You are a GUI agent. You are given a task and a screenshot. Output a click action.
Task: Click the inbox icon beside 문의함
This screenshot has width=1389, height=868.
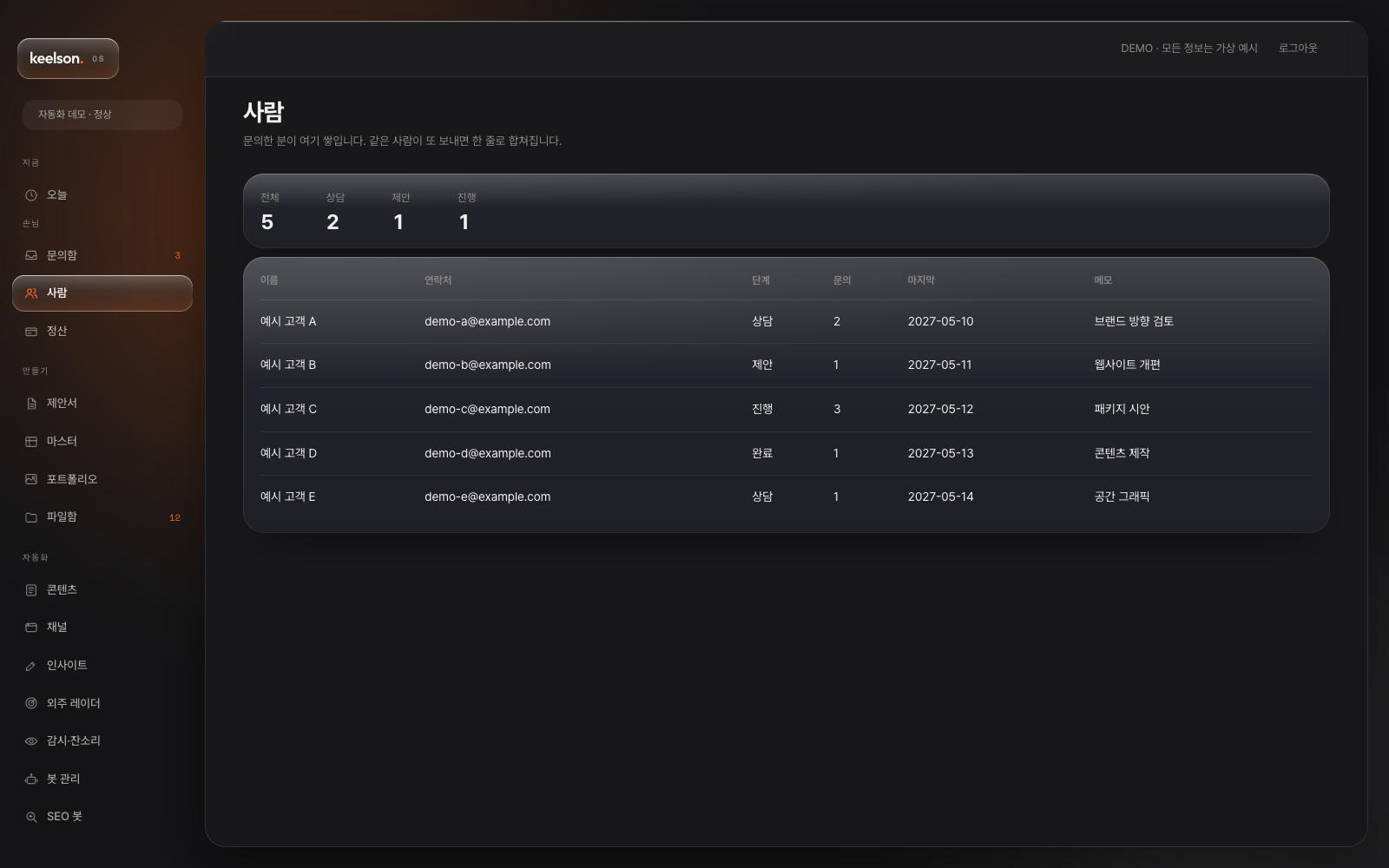tap(31, 255)
